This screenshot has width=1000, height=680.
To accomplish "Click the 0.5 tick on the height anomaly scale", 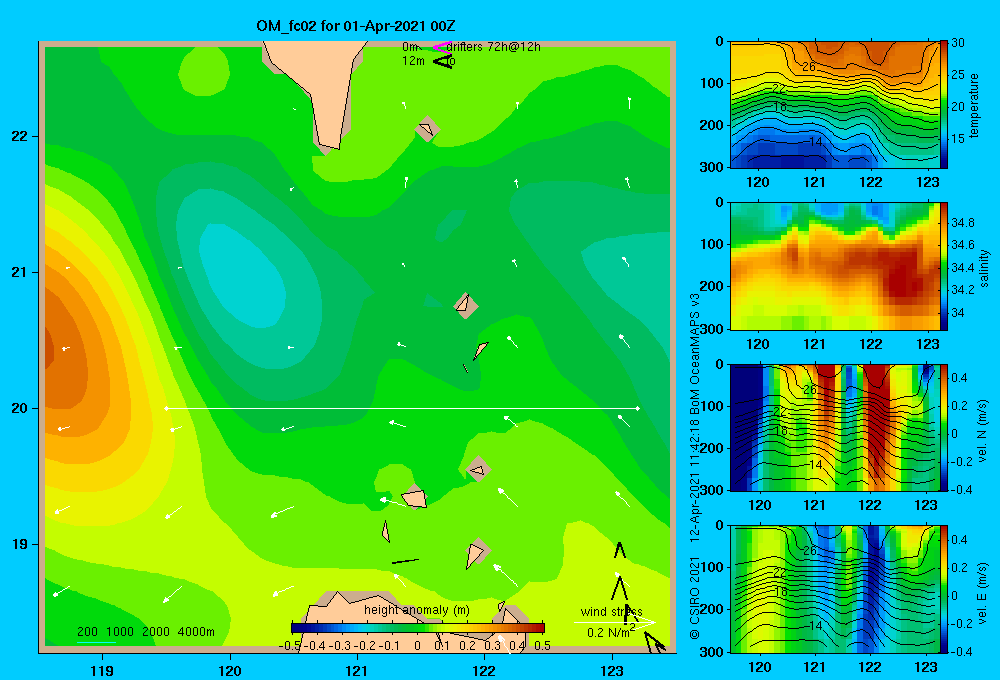I will (542, 645).
